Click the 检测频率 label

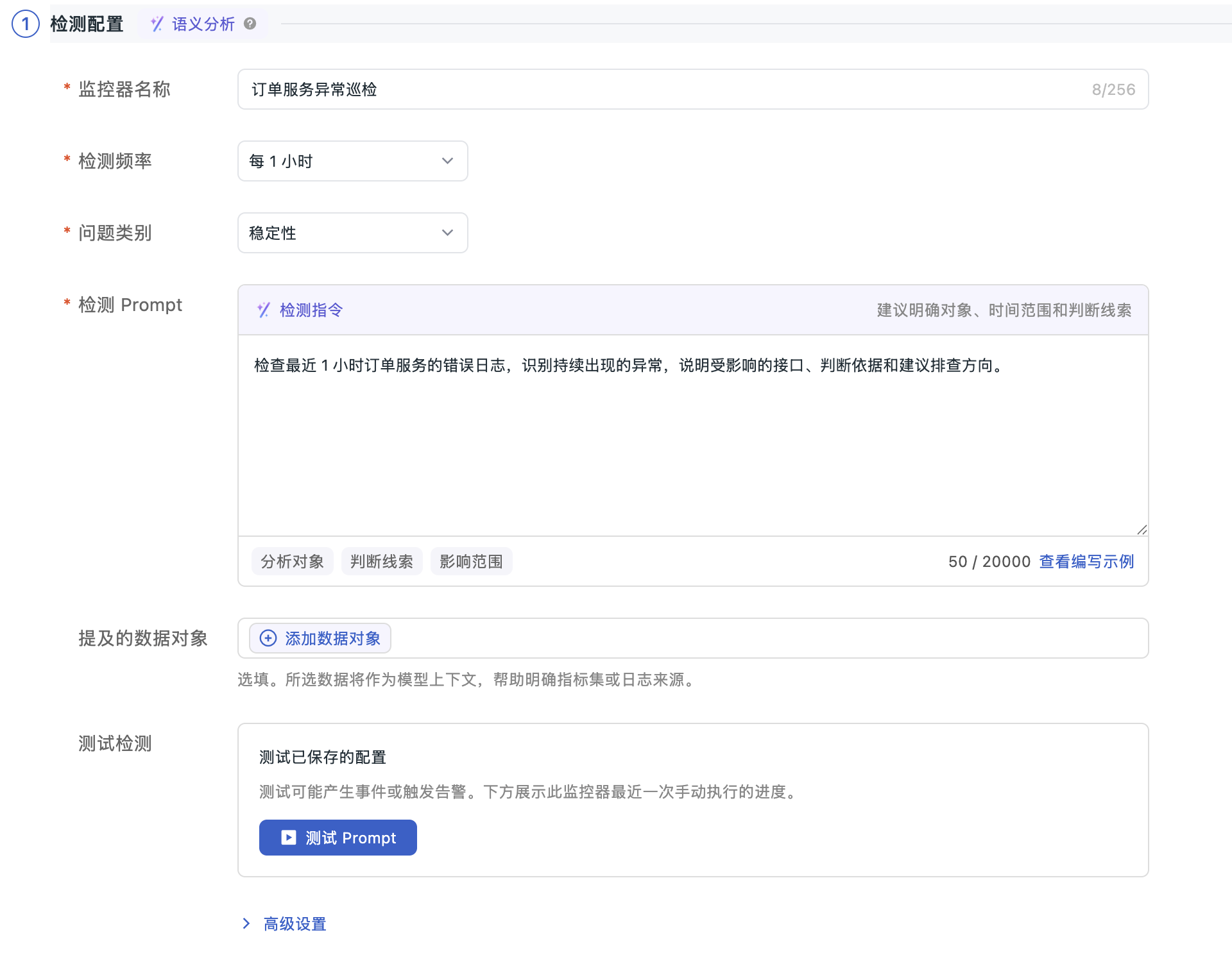click(115, 161)
